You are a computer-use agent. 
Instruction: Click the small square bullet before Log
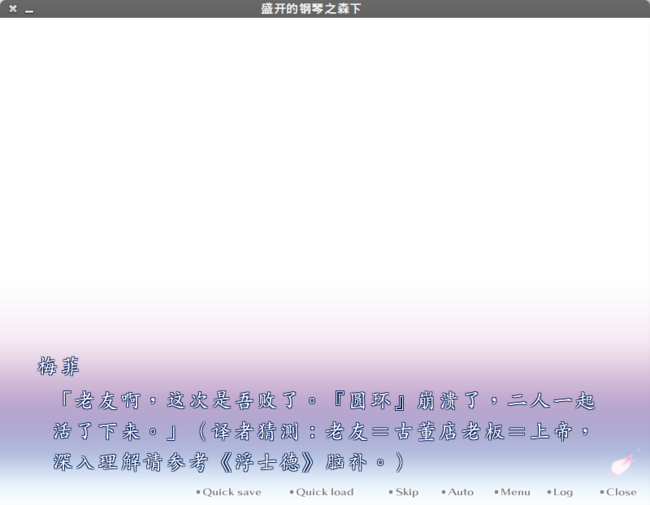click(549, 492)
